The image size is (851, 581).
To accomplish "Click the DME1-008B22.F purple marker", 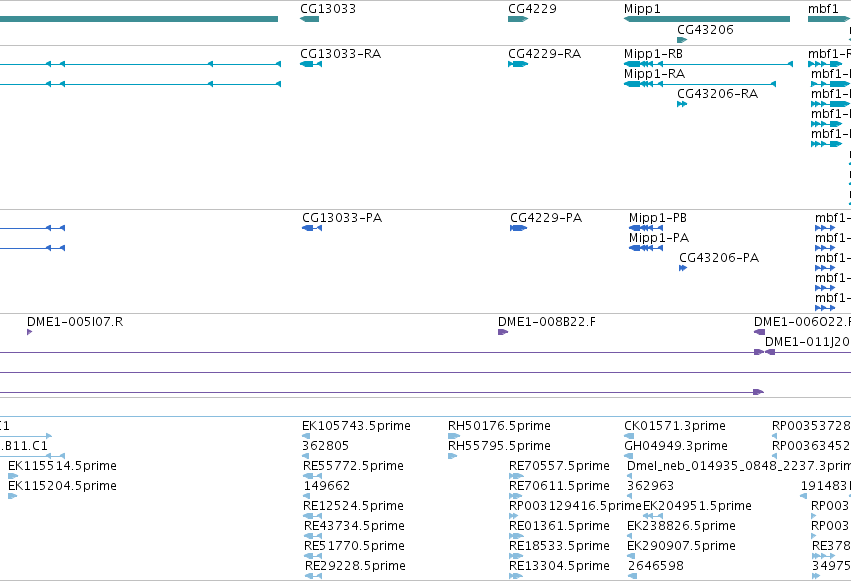I will pyautogui.click(x=503, y=332).
